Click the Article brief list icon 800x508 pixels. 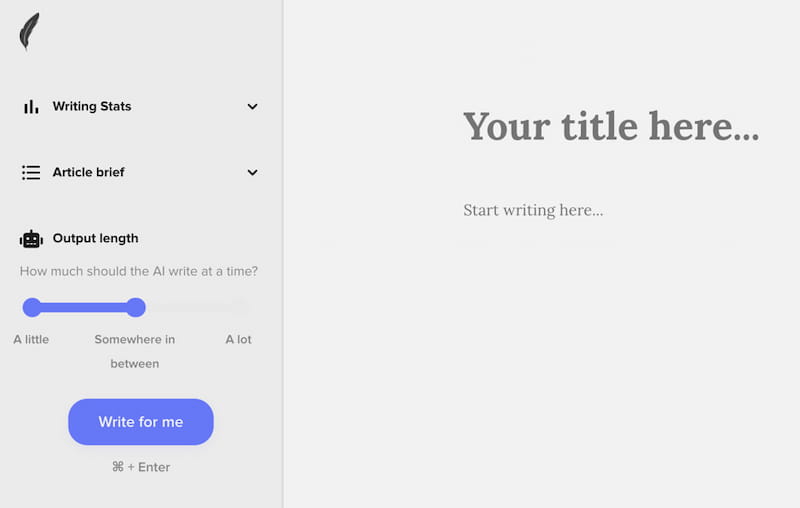tap(31, 172)
